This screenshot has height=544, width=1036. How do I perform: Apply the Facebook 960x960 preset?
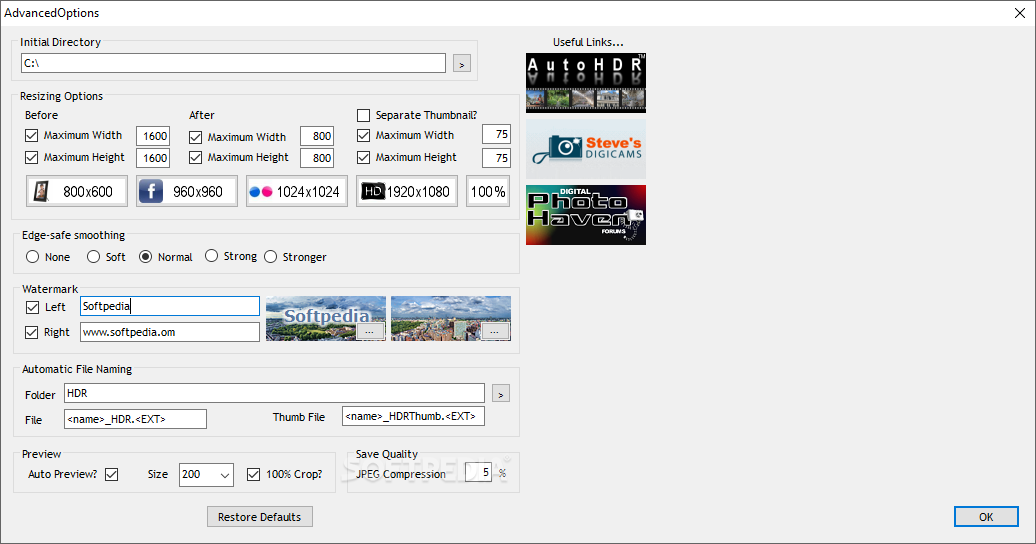pyautogui.click(x=186, y=192)
